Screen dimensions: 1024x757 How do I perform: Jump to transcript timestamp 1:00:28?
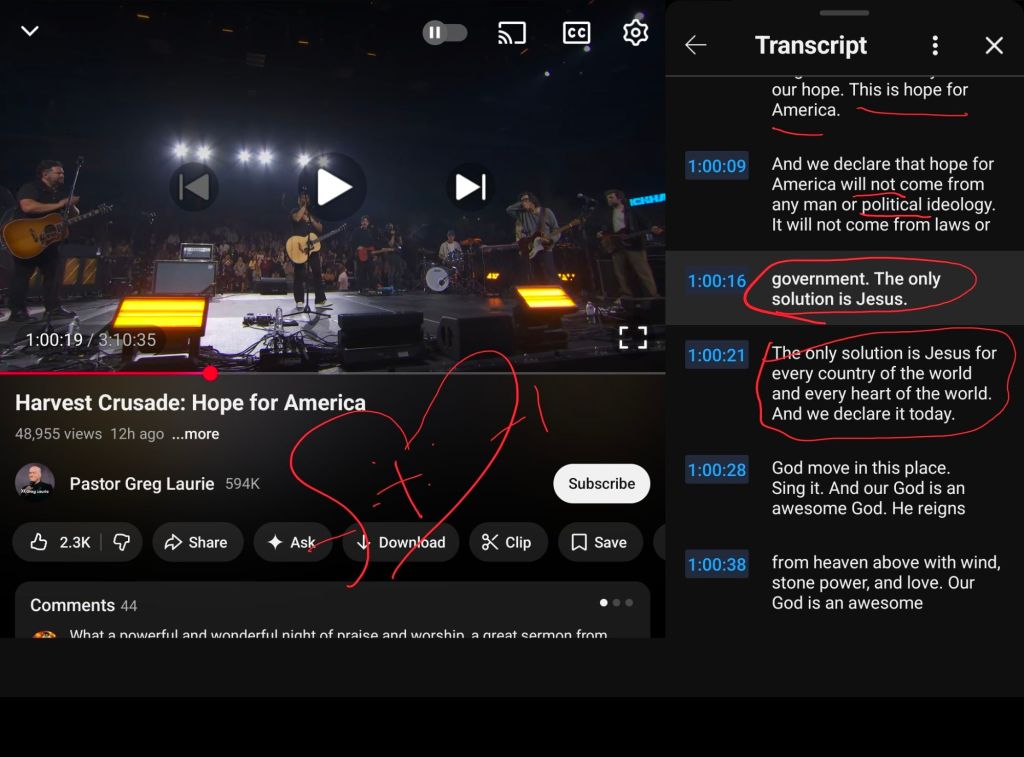(x=716, y=470)
